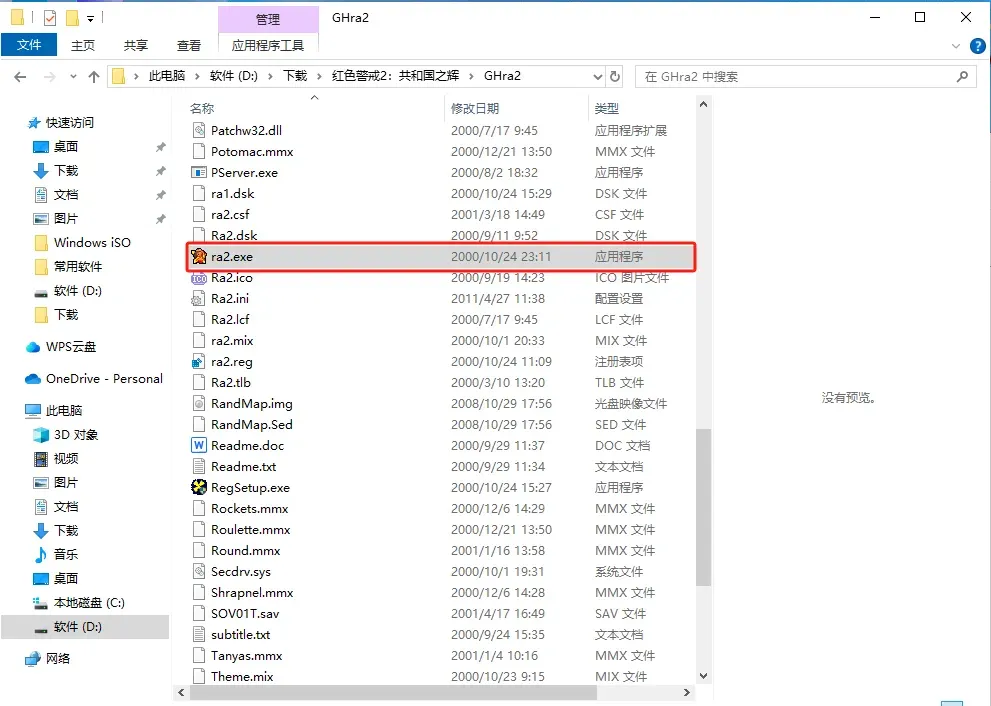Expand the ribbon with the chevron
The height and width of the screenshot is (706, 991).
click(x=956, y=46)
